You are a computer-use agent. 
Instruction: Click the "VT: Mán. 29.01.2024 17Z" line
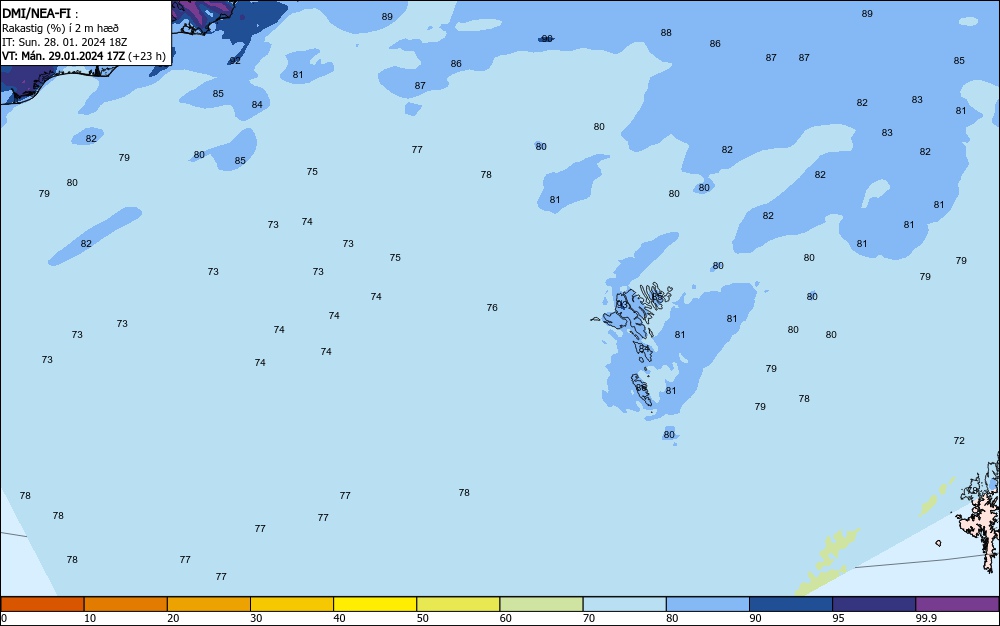coord(63,56)
